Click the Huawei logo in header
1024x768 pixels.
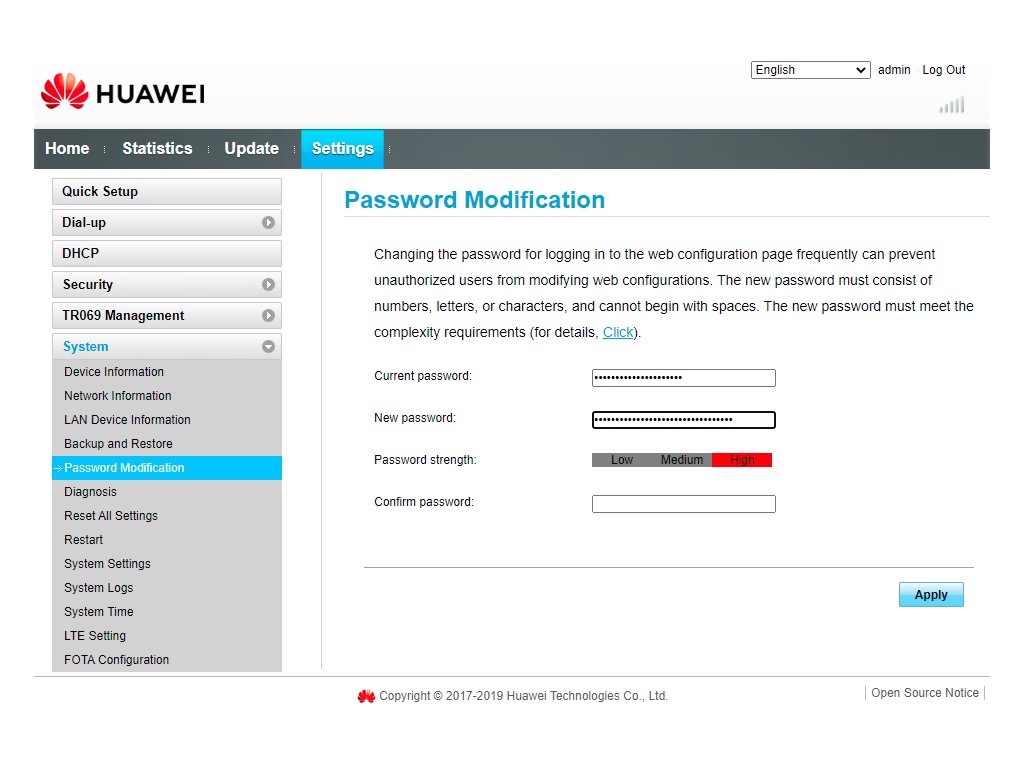(122, 93)
